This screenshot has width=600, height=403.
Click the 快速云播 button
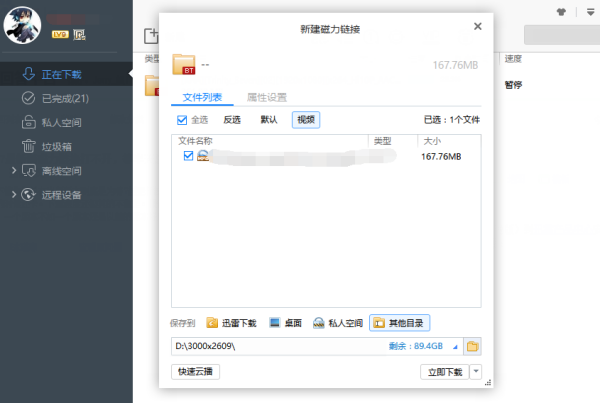coord(195,372)
